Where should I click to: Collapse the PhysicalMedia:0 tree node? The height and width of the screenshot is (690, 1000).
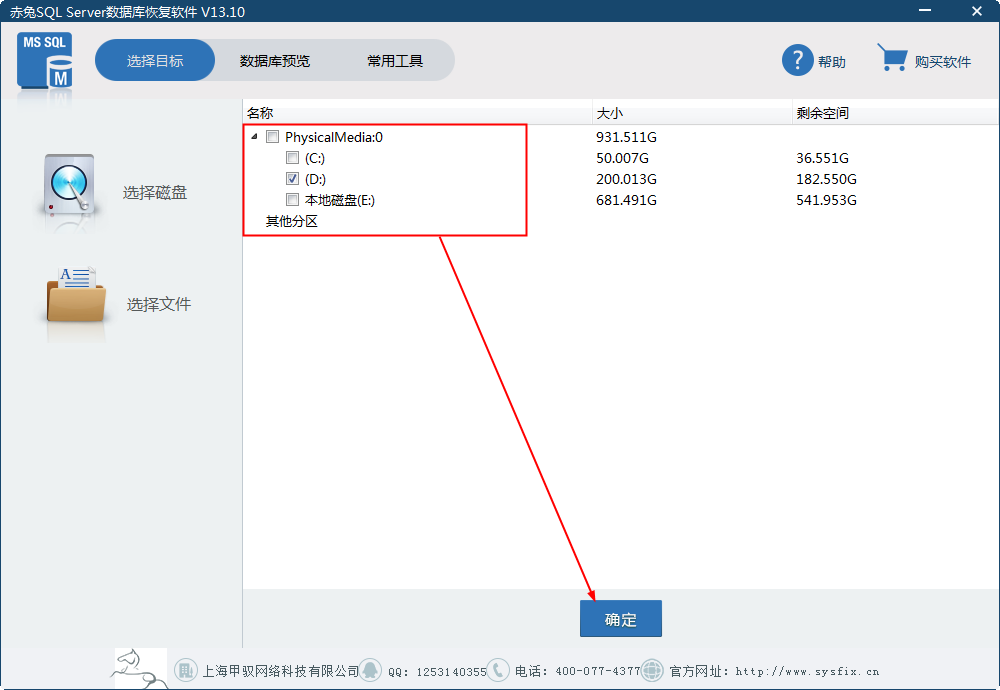(x=254, y=136)
